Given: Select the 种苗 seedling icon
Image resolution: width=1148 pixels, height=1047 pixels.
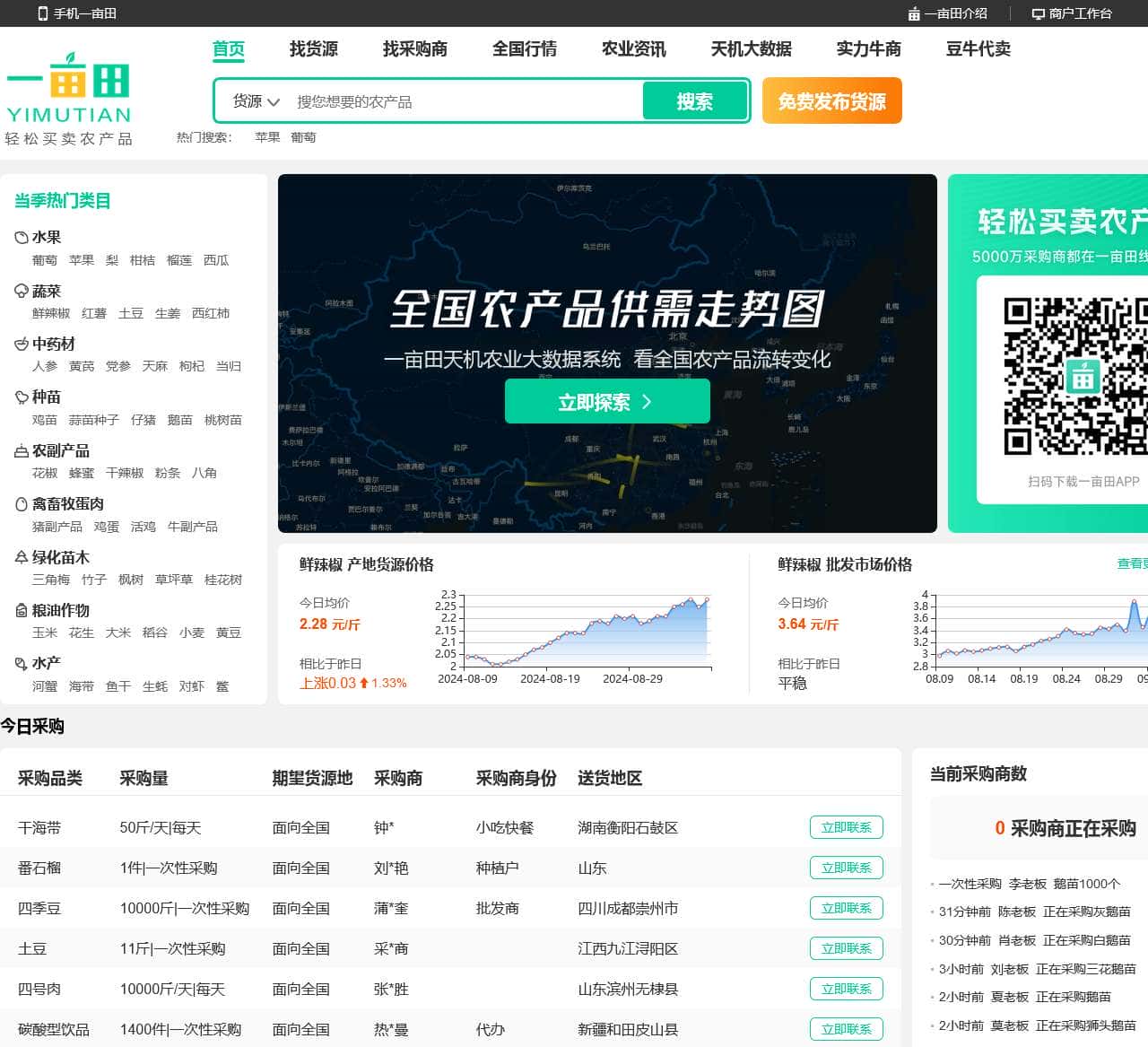Looking at the screenshot, I should 21,397.
